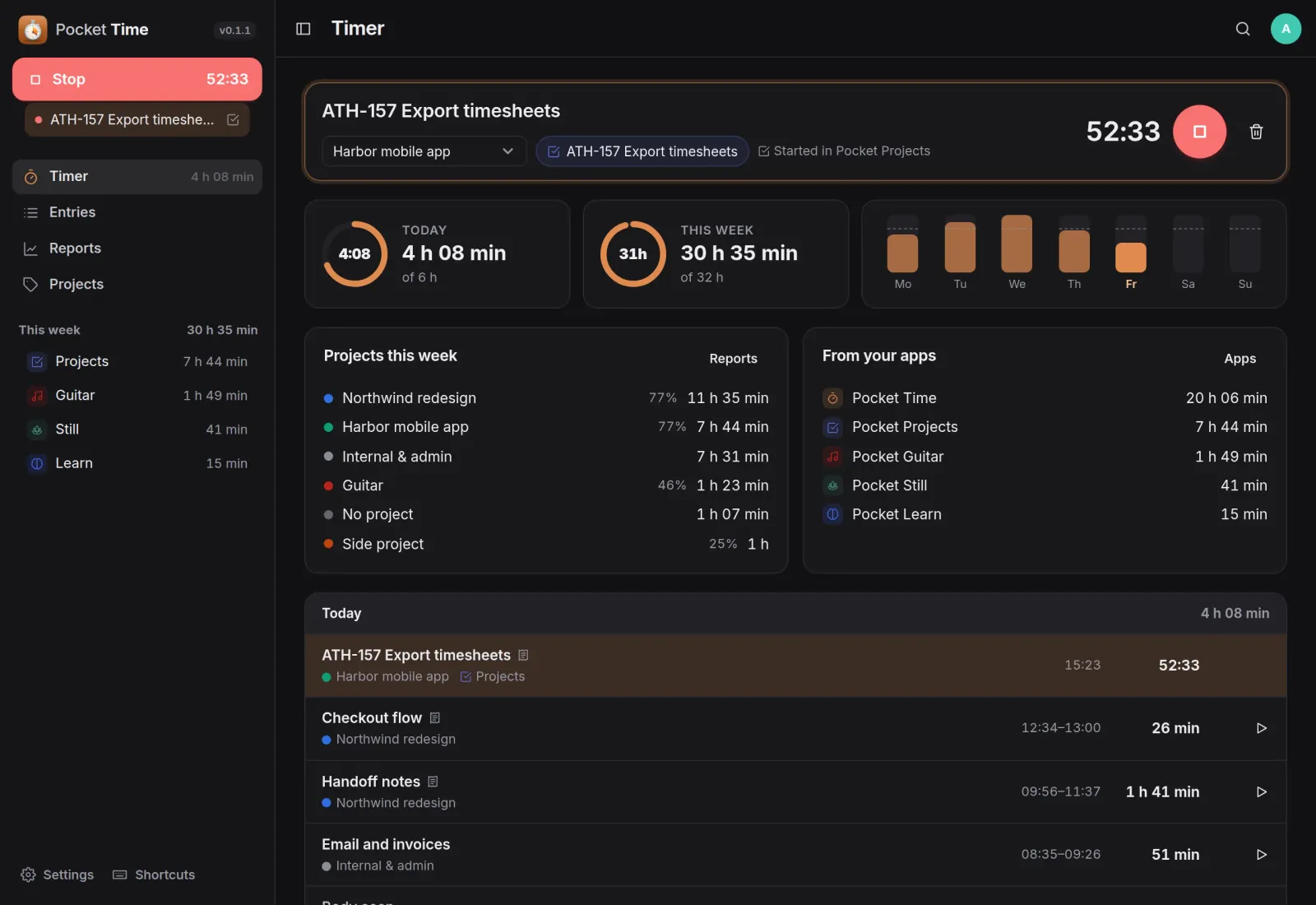Open the note icon beside Checkout flow

click(435, 718)
